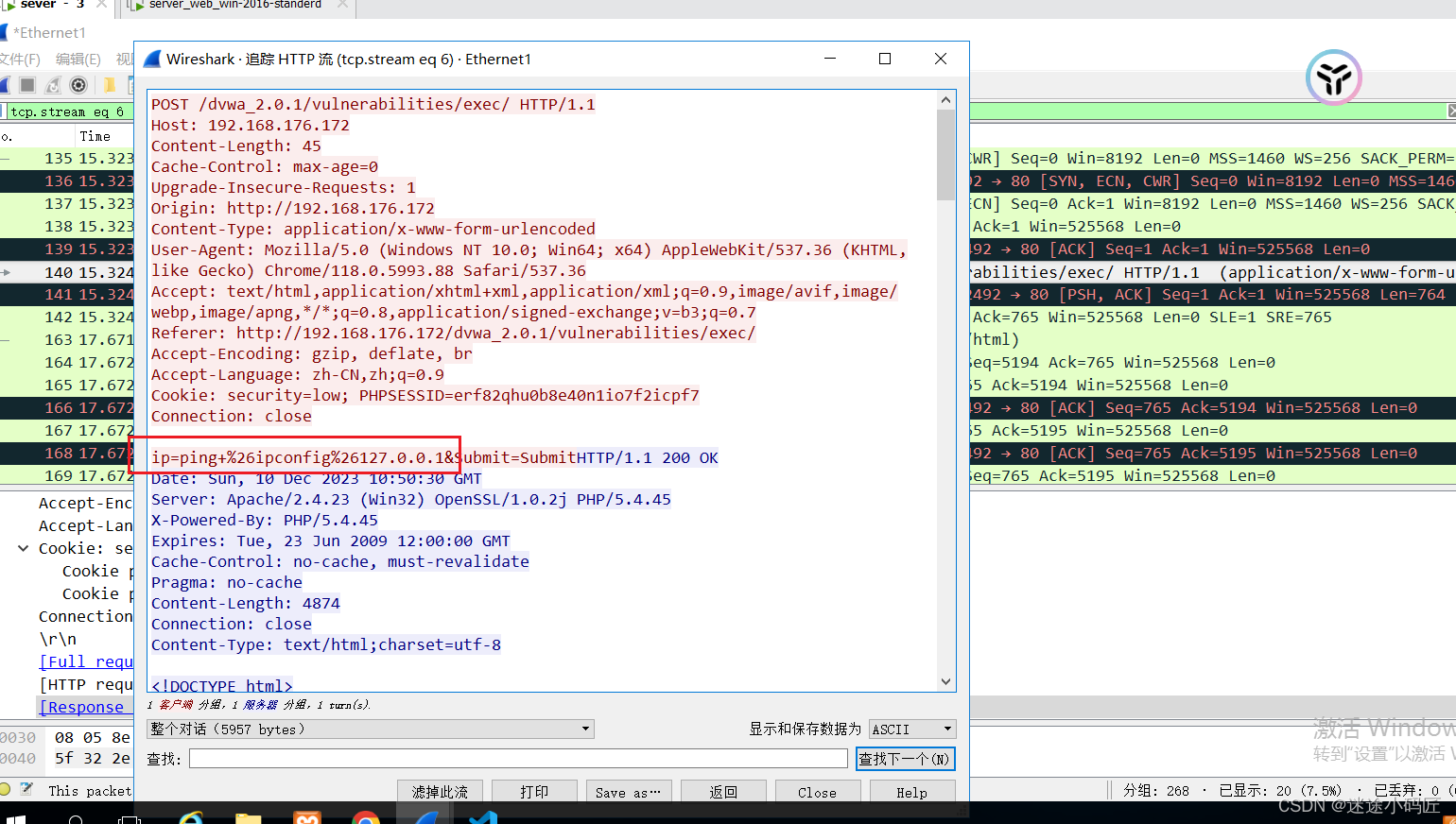
Task: Click the Accept-Enc line in packet details
Action: click(85, 503)
